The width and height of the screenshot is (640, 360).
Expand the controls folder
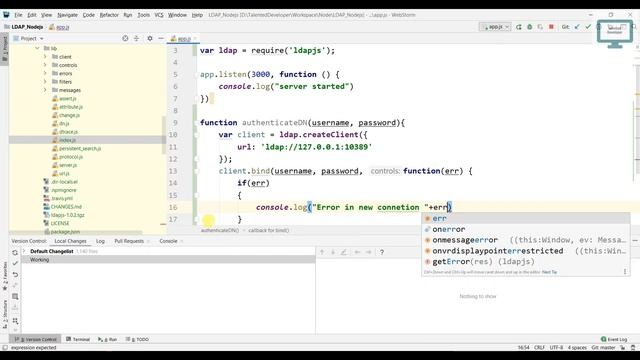click(x=45, y=65)
